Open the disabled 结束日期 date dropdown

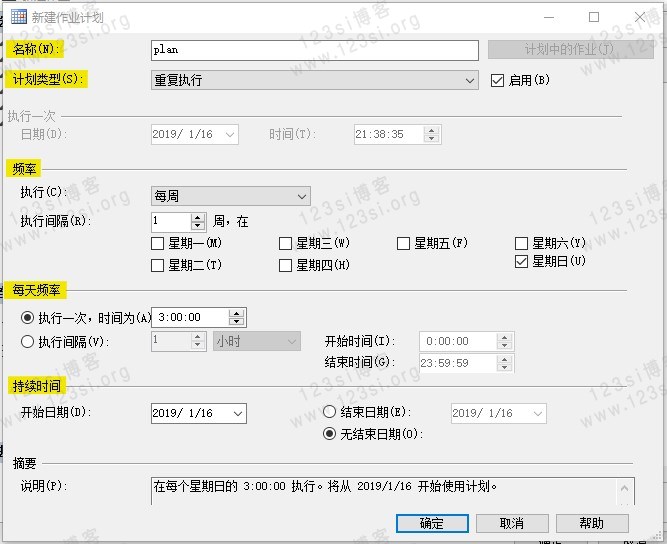499,413
